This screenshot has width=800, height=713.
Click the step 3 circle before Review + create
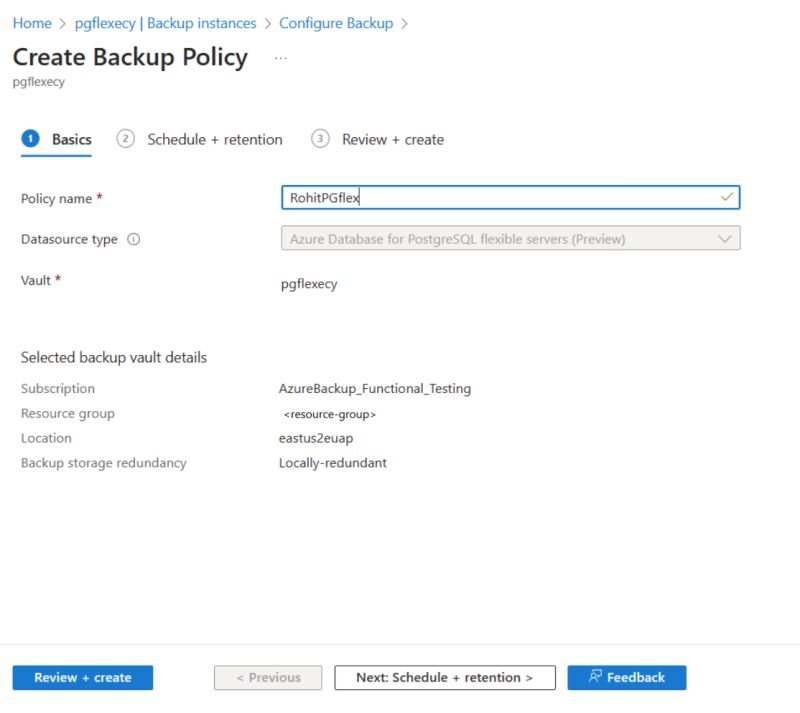click(x=321, y=139)
